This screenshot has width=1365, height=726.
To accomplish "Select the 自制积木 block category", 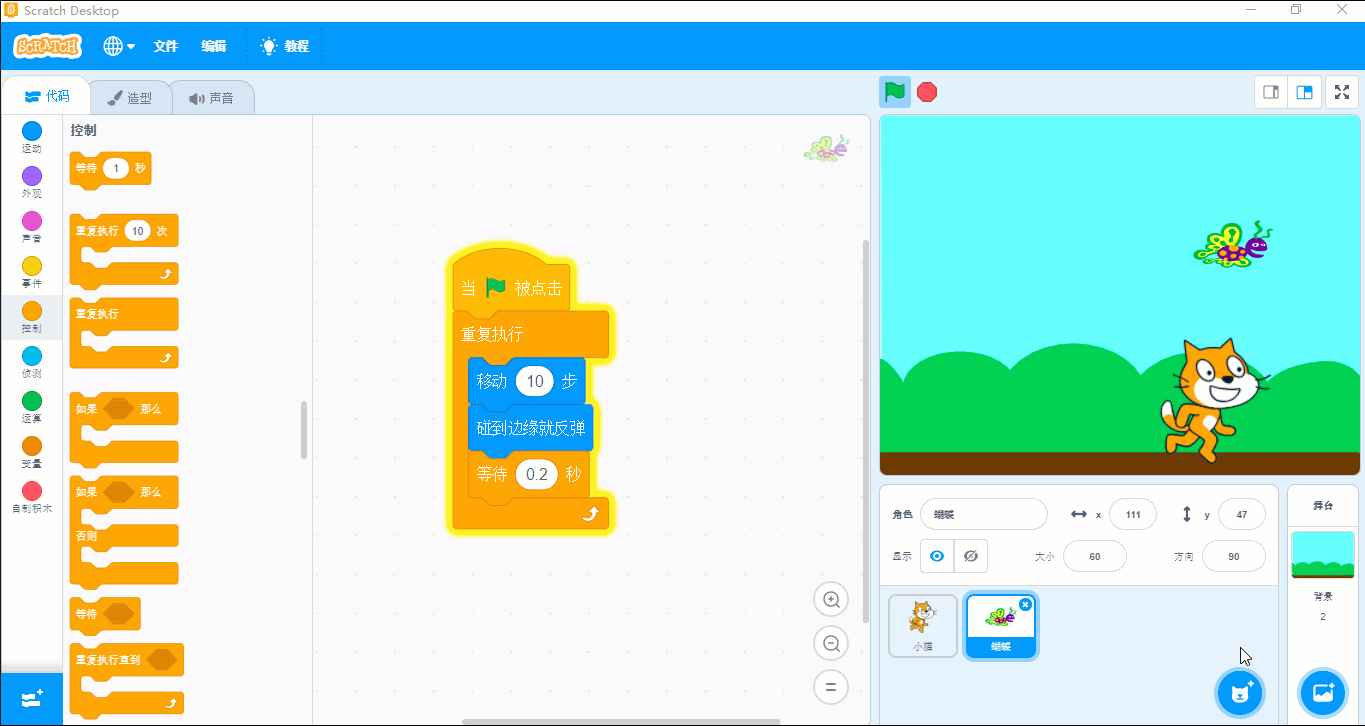I will tap(32, 497).
